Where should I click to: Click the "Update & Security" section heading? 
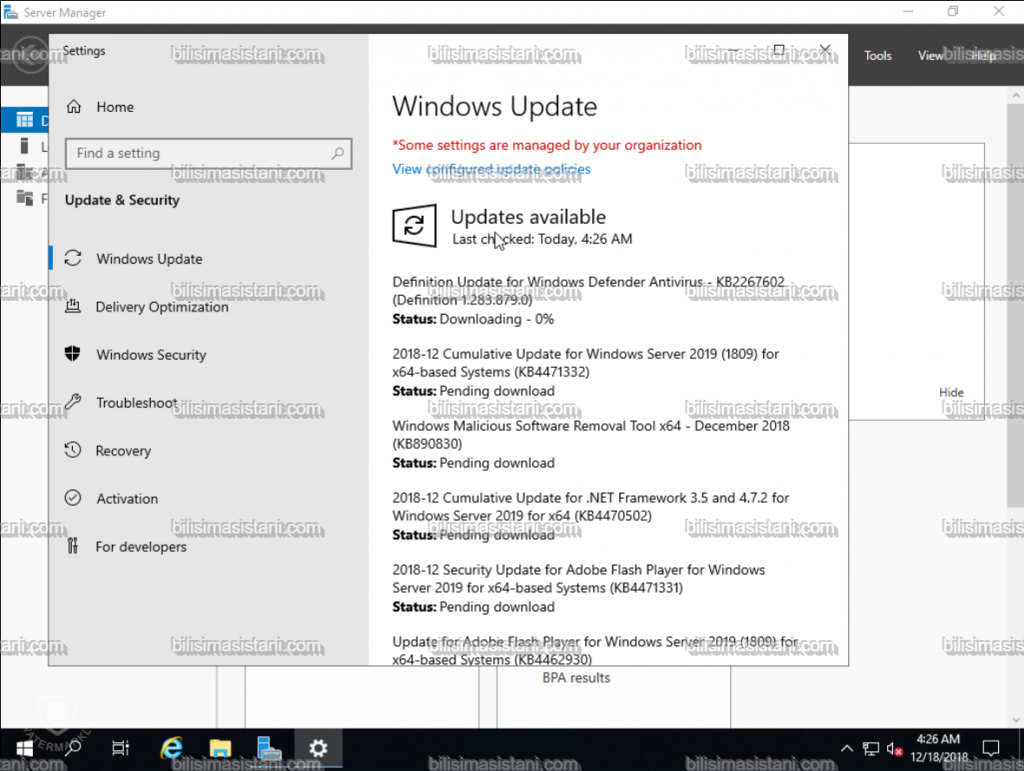pos(122,200)
